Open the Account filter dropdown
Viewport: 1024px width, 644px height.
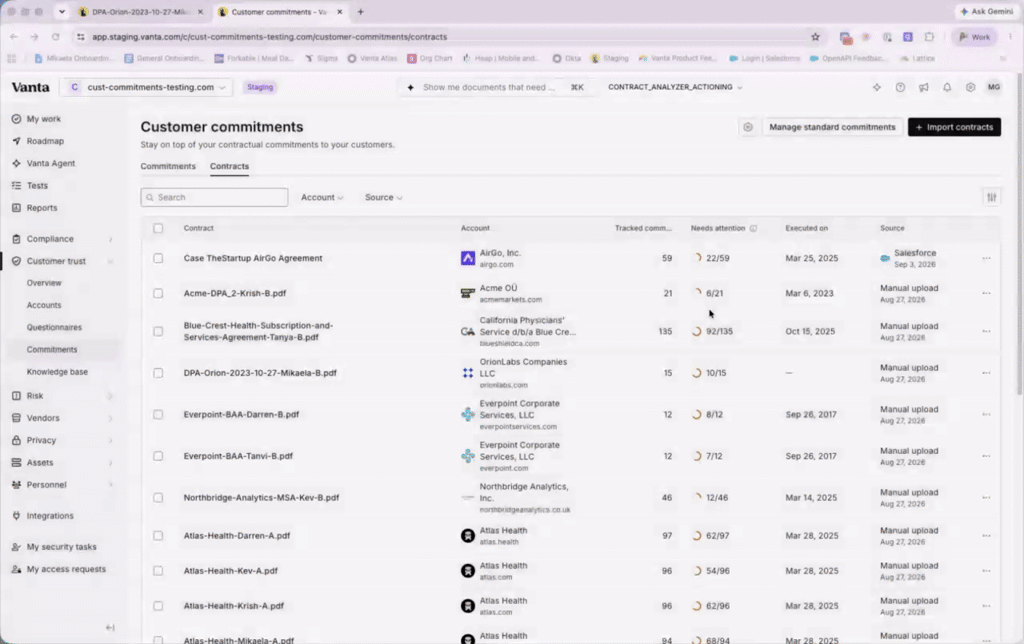click(x=322, y=197)
